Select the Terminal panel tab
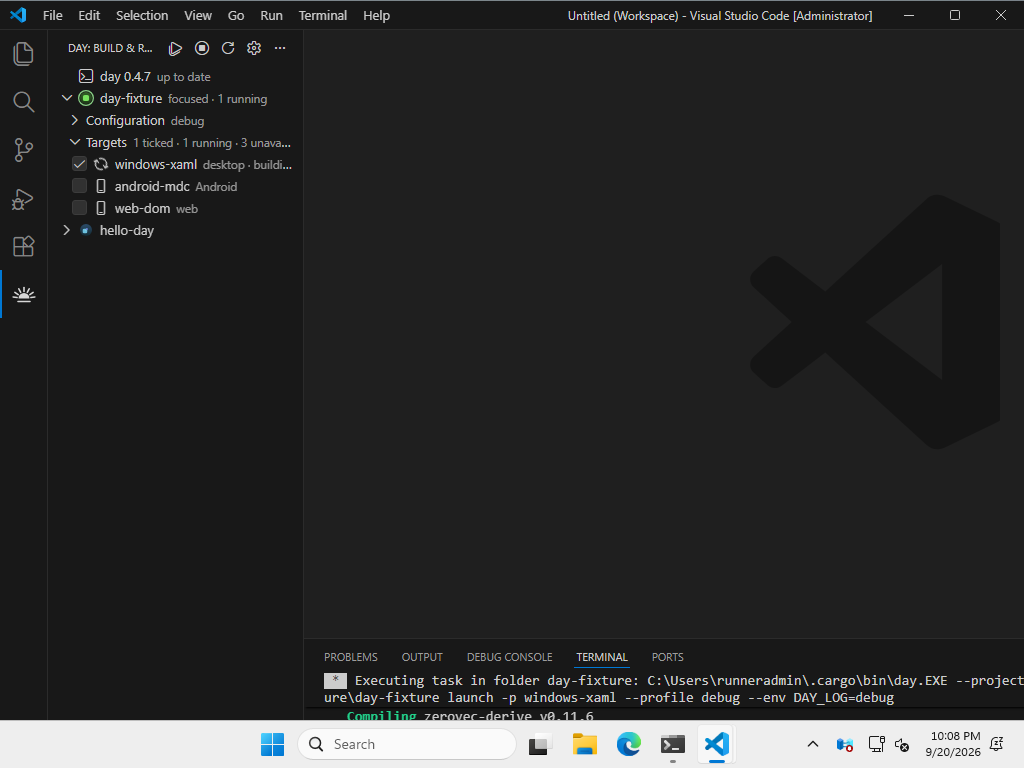Viewport: 1024px width, 768px height. (x=601, y=657)
